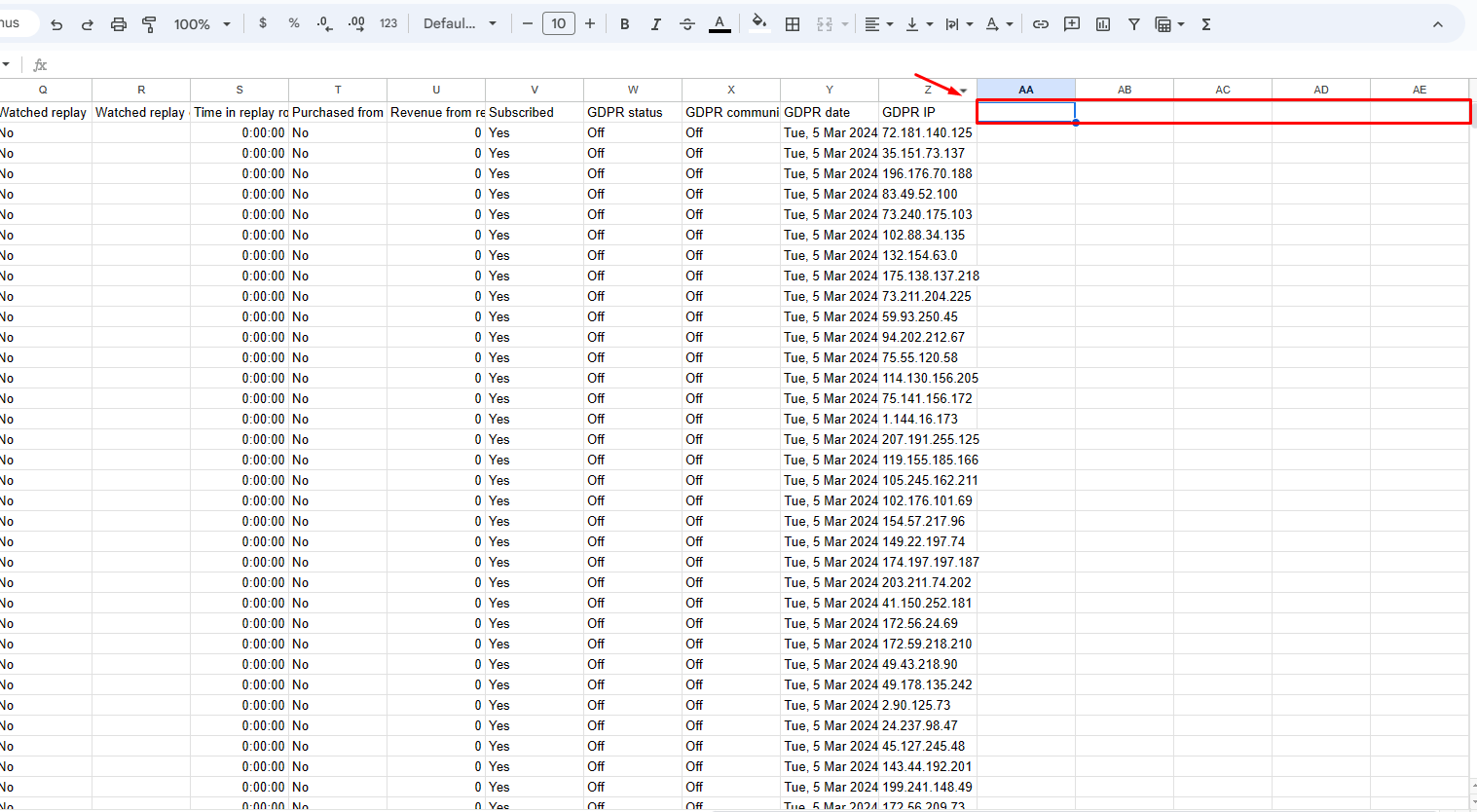Toggle italic formatting
The width and height of the screenshot is (1477, 812).
click(x=655, y=23)
